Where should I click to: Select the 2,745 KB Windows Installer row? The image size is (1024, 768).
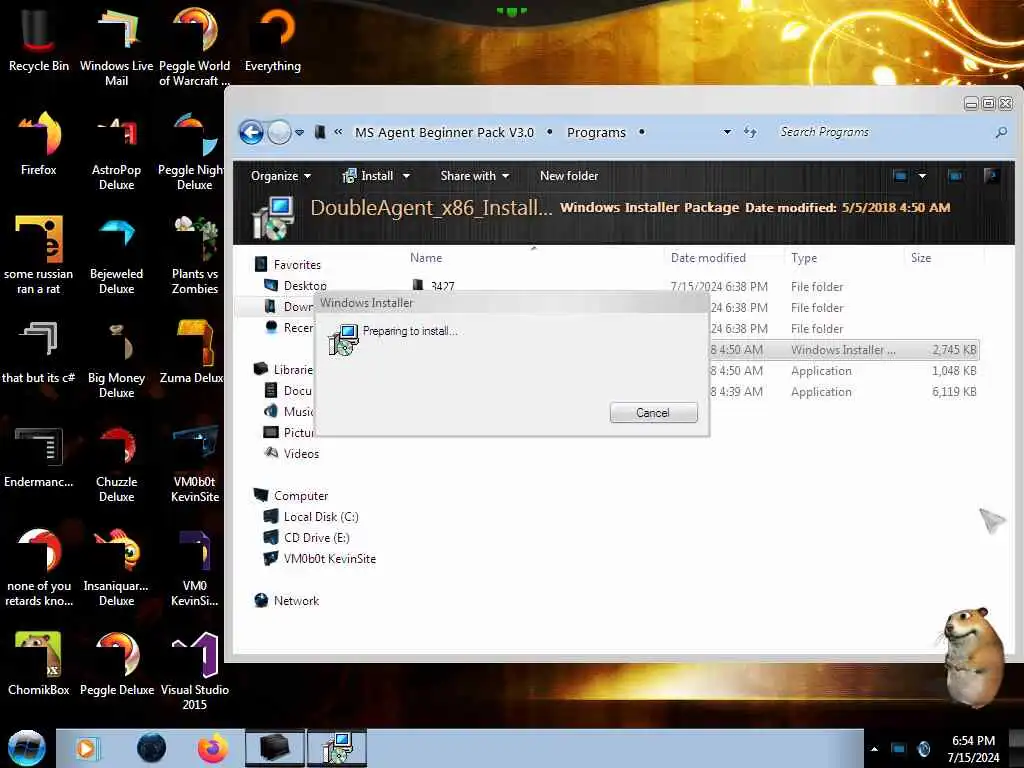(x=844, y=349)
